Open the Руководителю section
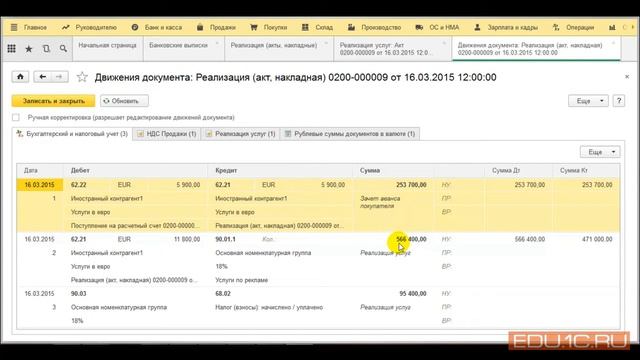Screen dimensions: 640x360 pos(89,27)
